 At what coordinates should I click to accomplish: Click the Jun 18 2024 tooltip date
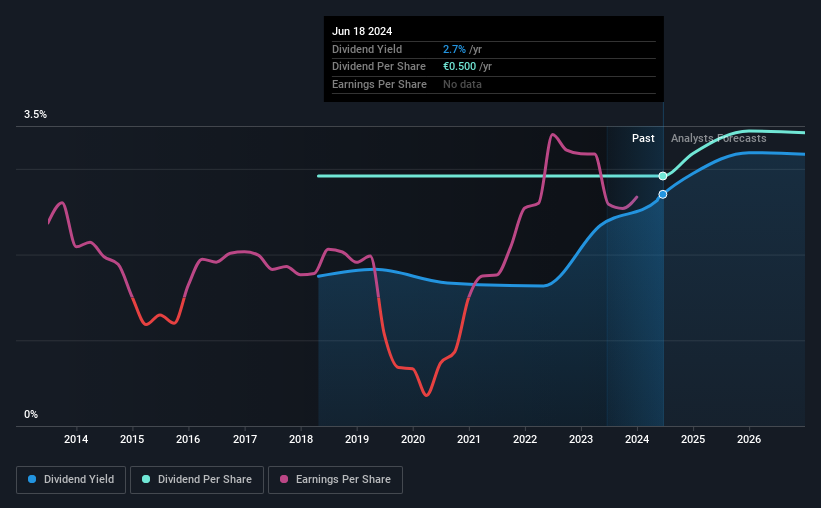[x=362, y=31]
